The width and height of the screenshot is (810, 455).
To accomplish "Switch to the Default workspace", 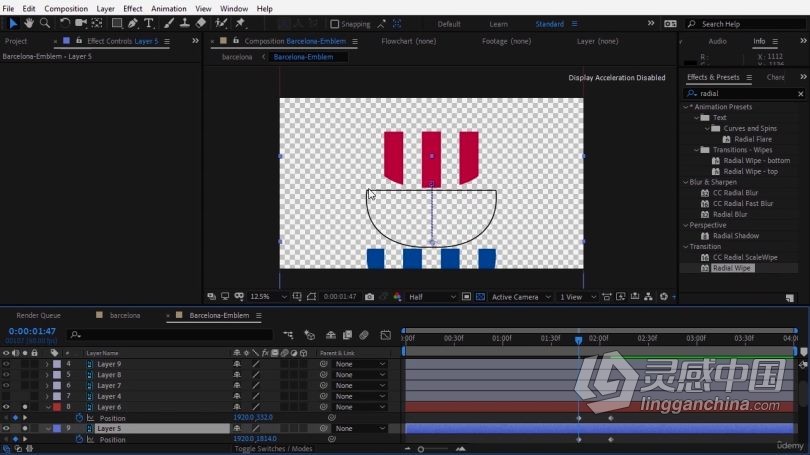I will [x=449, y=24].
